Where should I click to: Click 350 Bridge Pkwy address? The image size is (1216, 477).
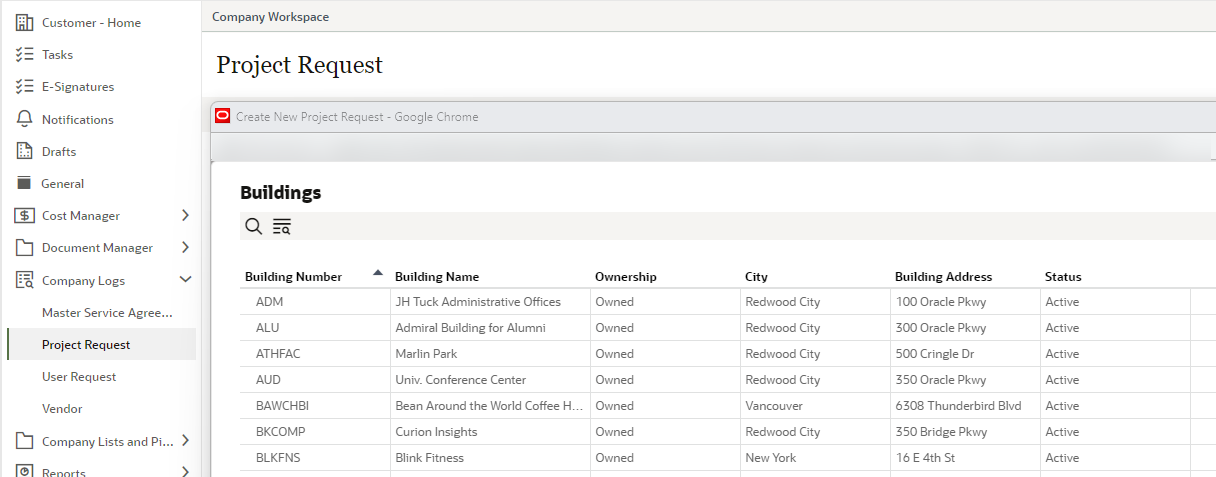[941, 431]
